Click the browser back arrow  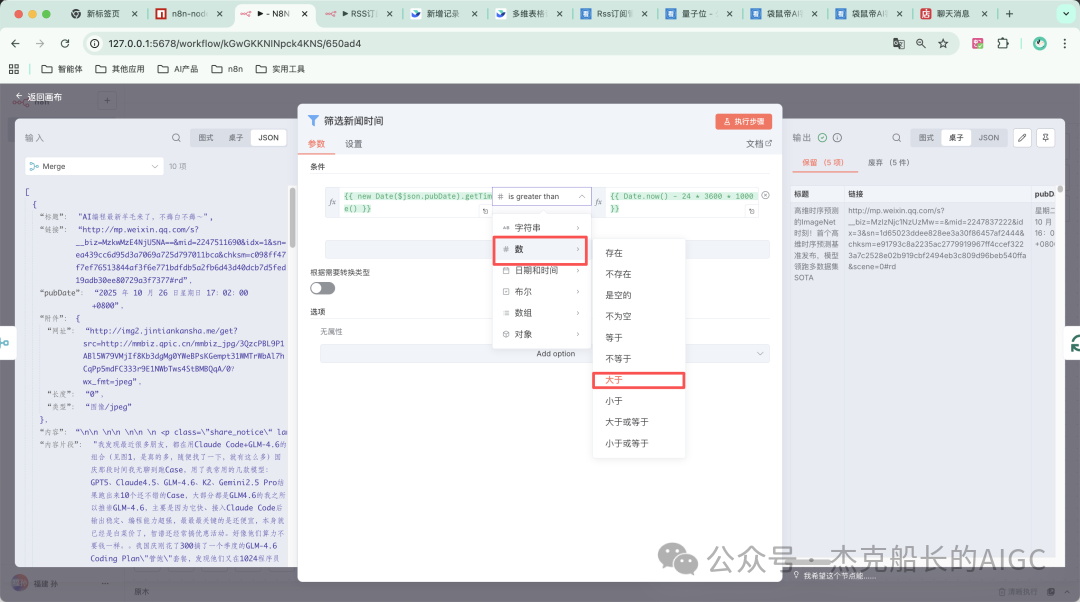15,43
